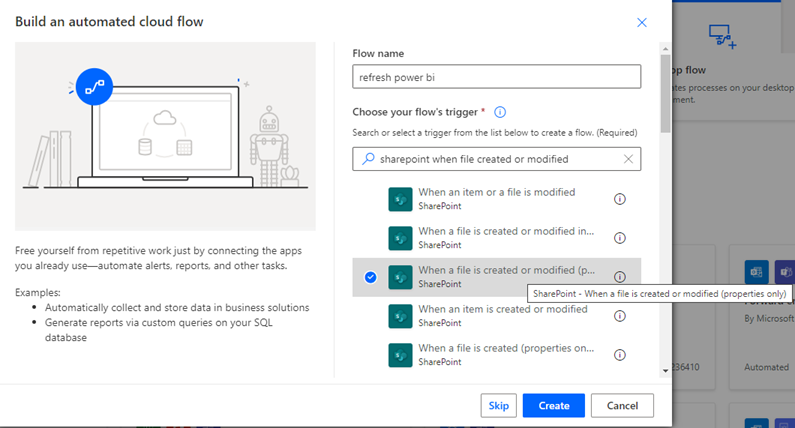Click the SharePoint icon for 'When an item or a file is modified'
Viewport: 795px width, 428px height.
[400, 199]
